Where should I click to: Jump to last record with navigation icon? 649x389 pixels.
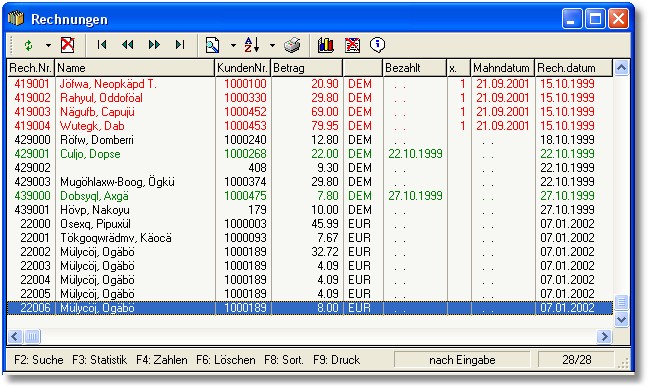click(180, 44)
